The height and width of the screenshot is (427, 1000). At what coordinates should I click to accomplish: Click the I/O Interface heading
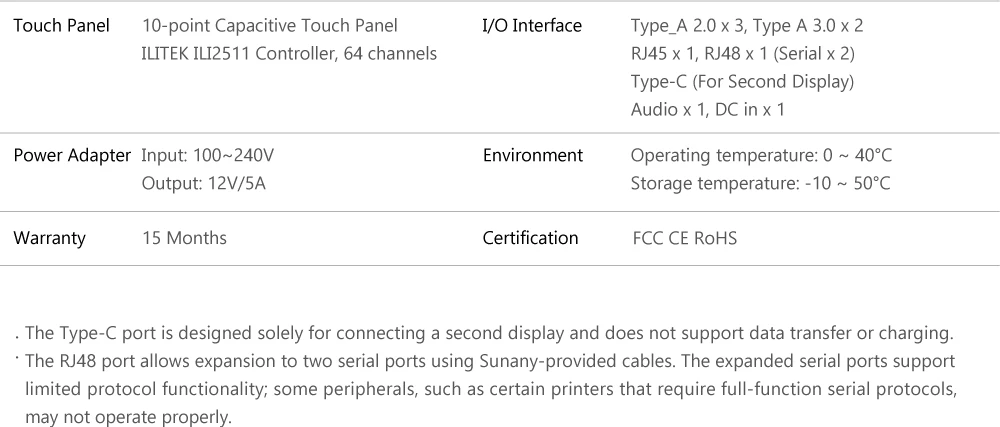click(532, 25)
